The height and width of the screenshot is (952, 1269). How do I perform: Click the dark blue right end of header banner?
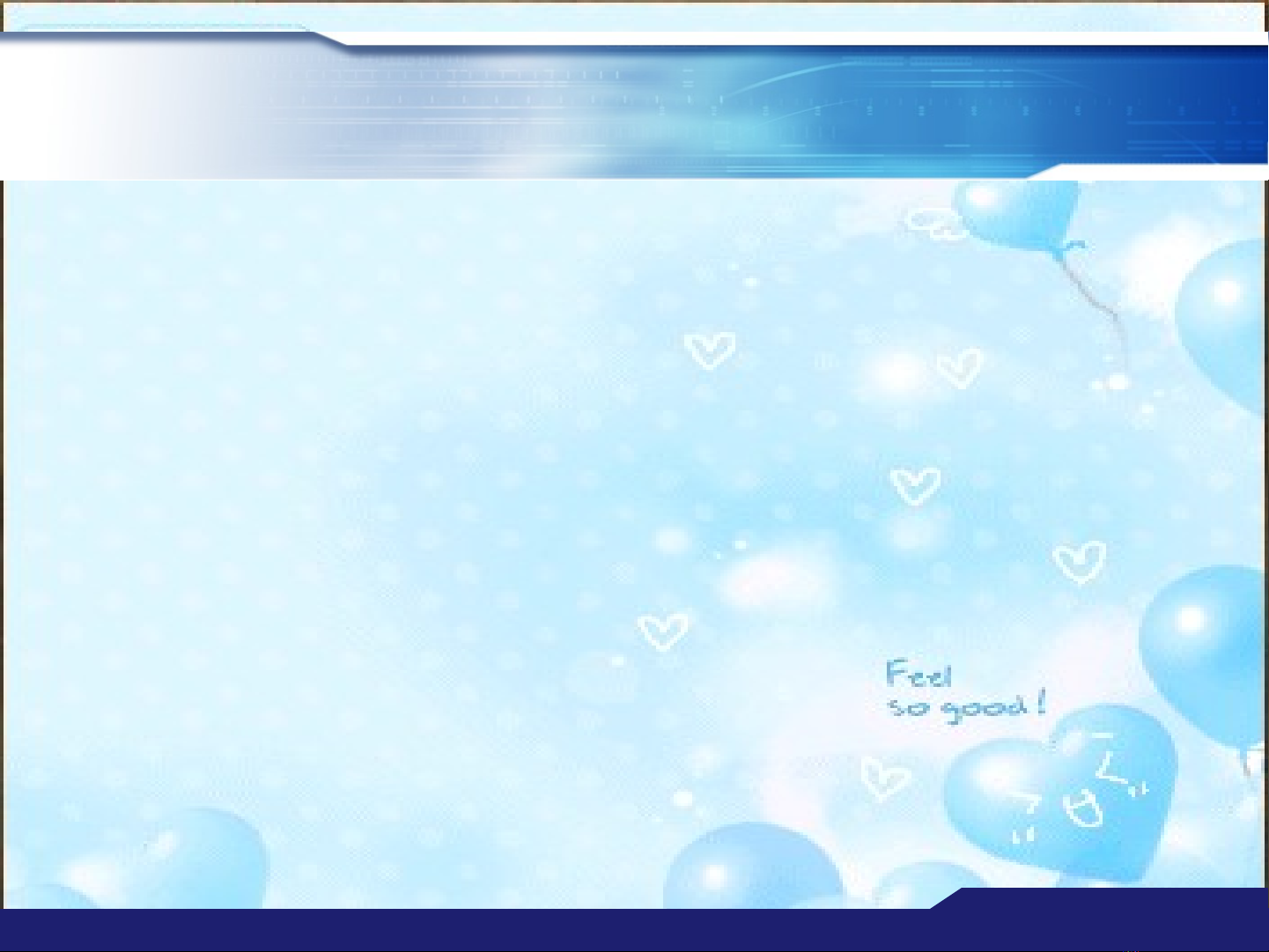tap(1215, 106)
